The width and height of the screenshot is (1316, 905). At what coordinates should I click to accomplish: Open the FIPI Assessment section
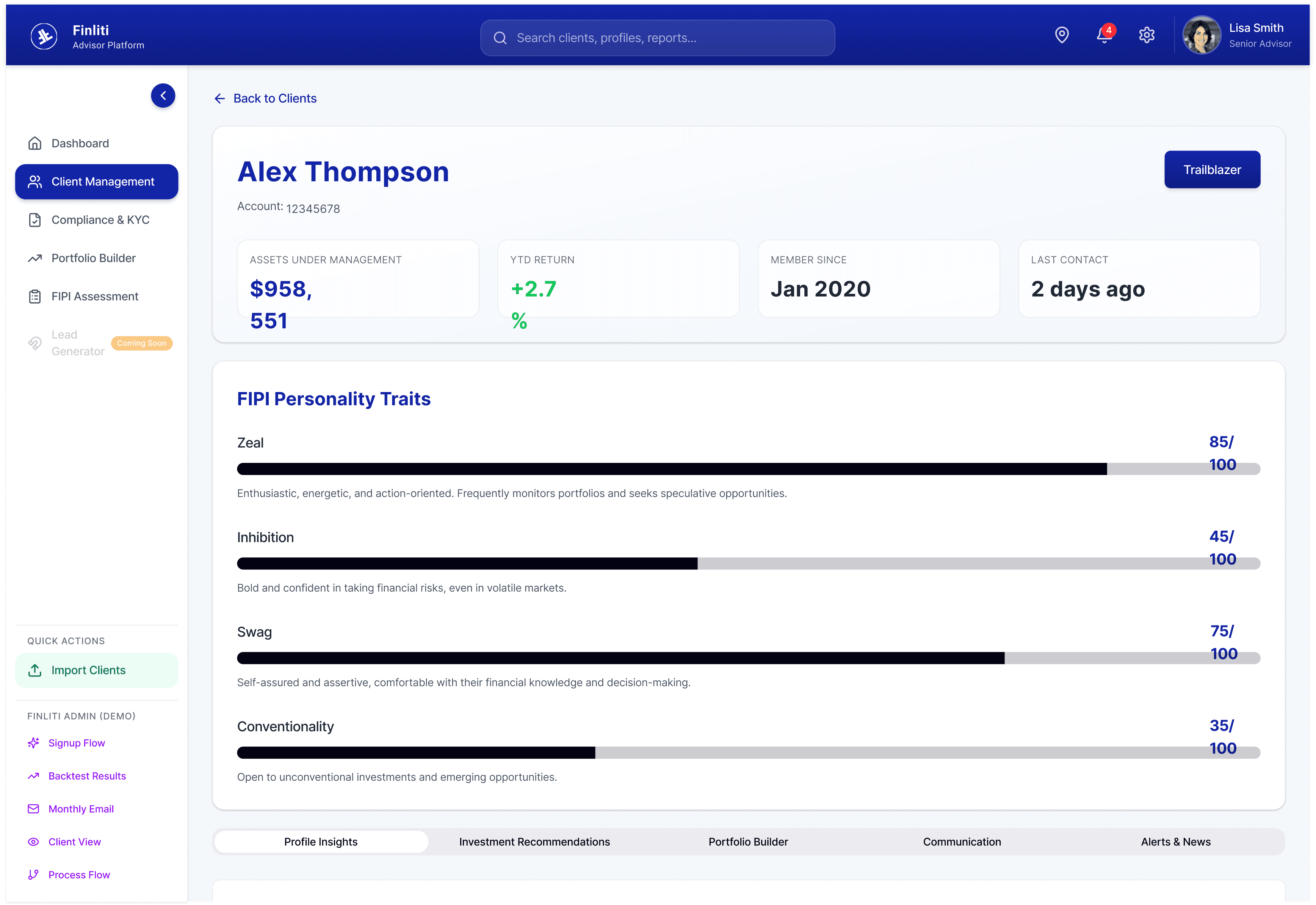point(95,296)
